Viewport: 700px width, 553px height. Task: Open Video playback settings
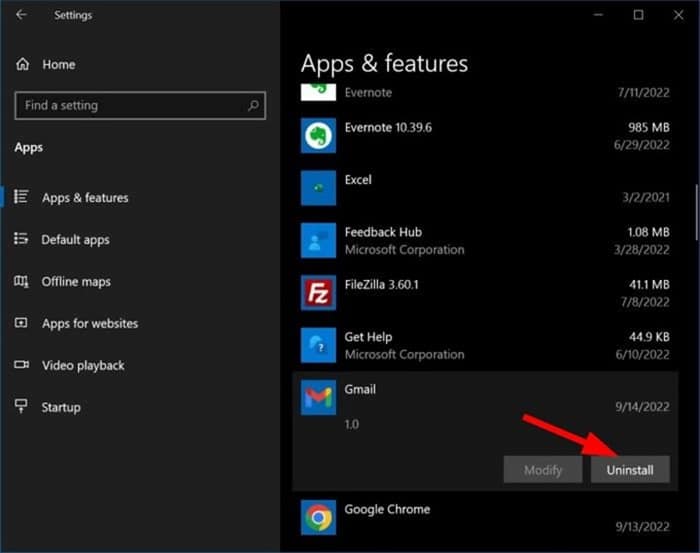83,366
